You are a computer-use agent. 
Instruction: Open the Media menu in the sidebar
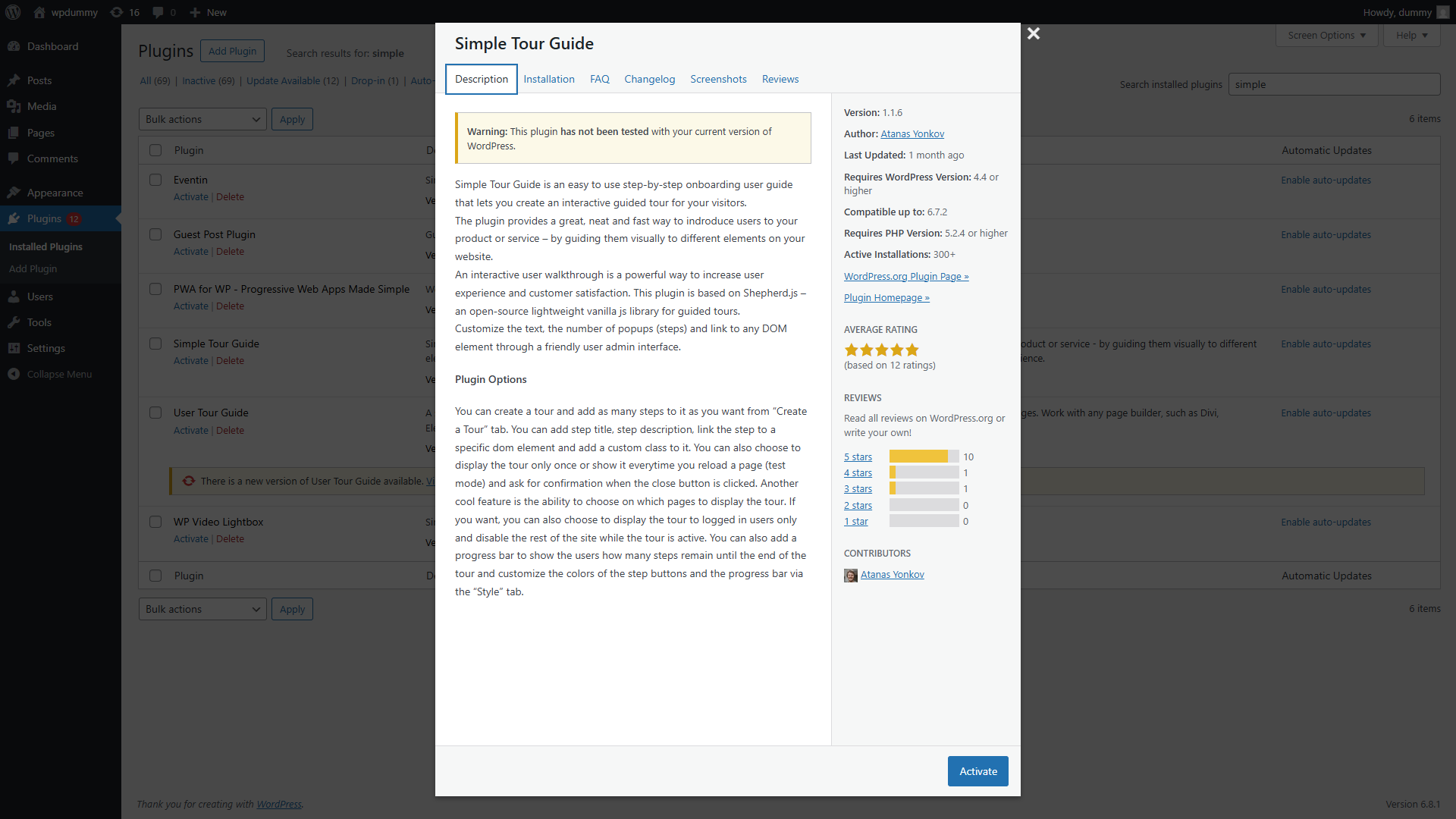61,106
